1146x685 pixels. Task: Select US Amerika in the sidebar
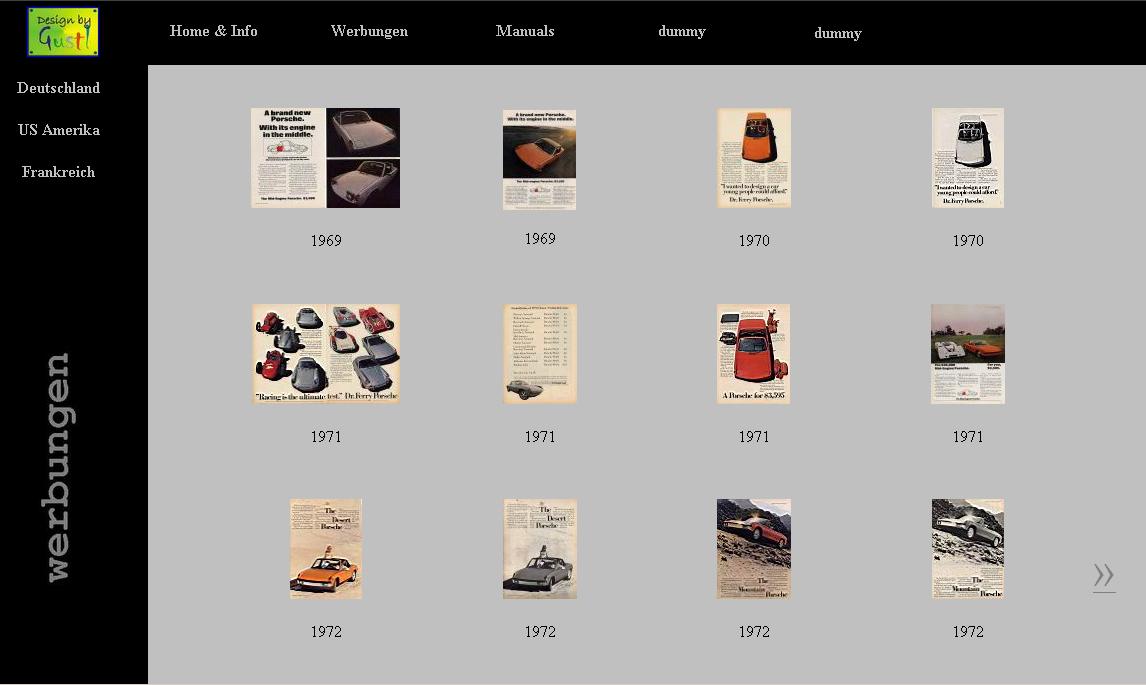click(58, 130)
